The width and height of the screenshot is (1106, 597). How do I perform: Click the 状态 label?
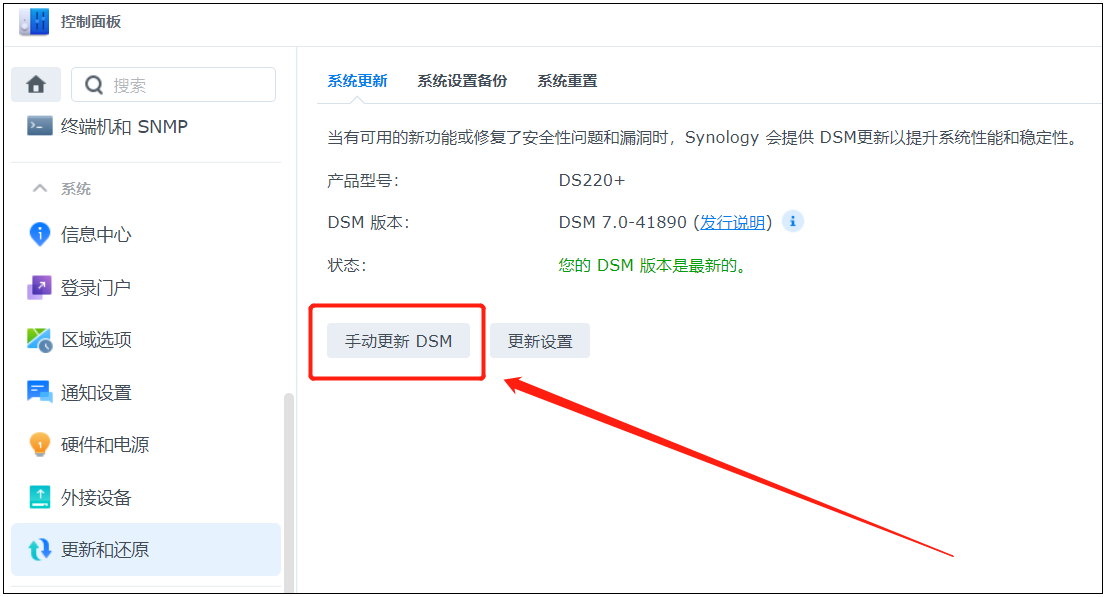tap(346, 265)
